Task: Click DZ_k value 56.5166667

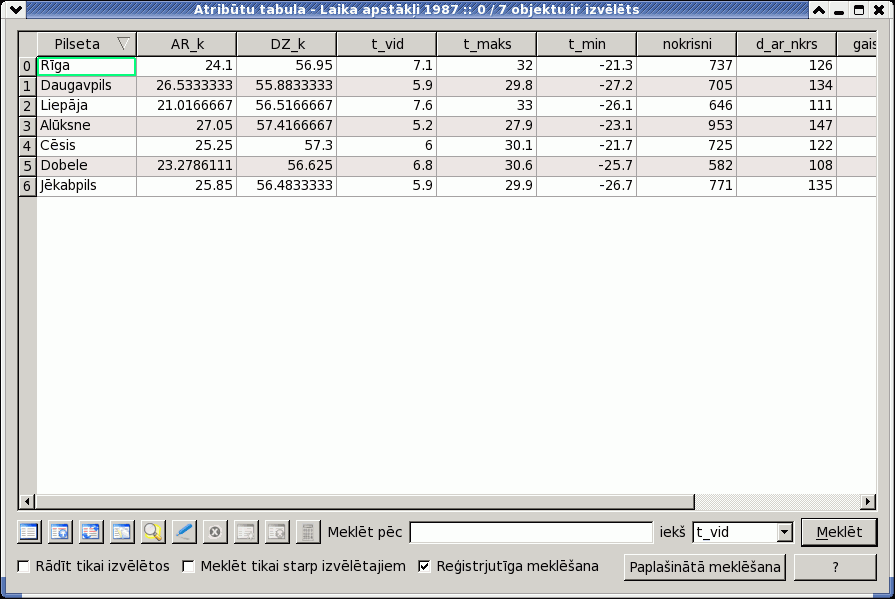Action: click(x=287, y=106)
